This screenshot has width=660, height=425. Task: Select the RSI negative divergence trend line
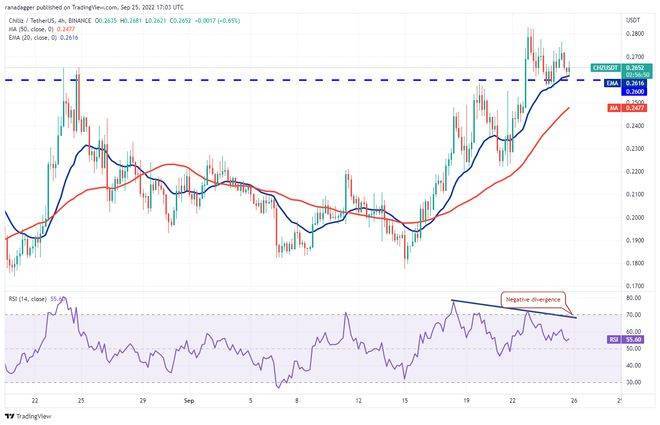click(x=510, y=309)
